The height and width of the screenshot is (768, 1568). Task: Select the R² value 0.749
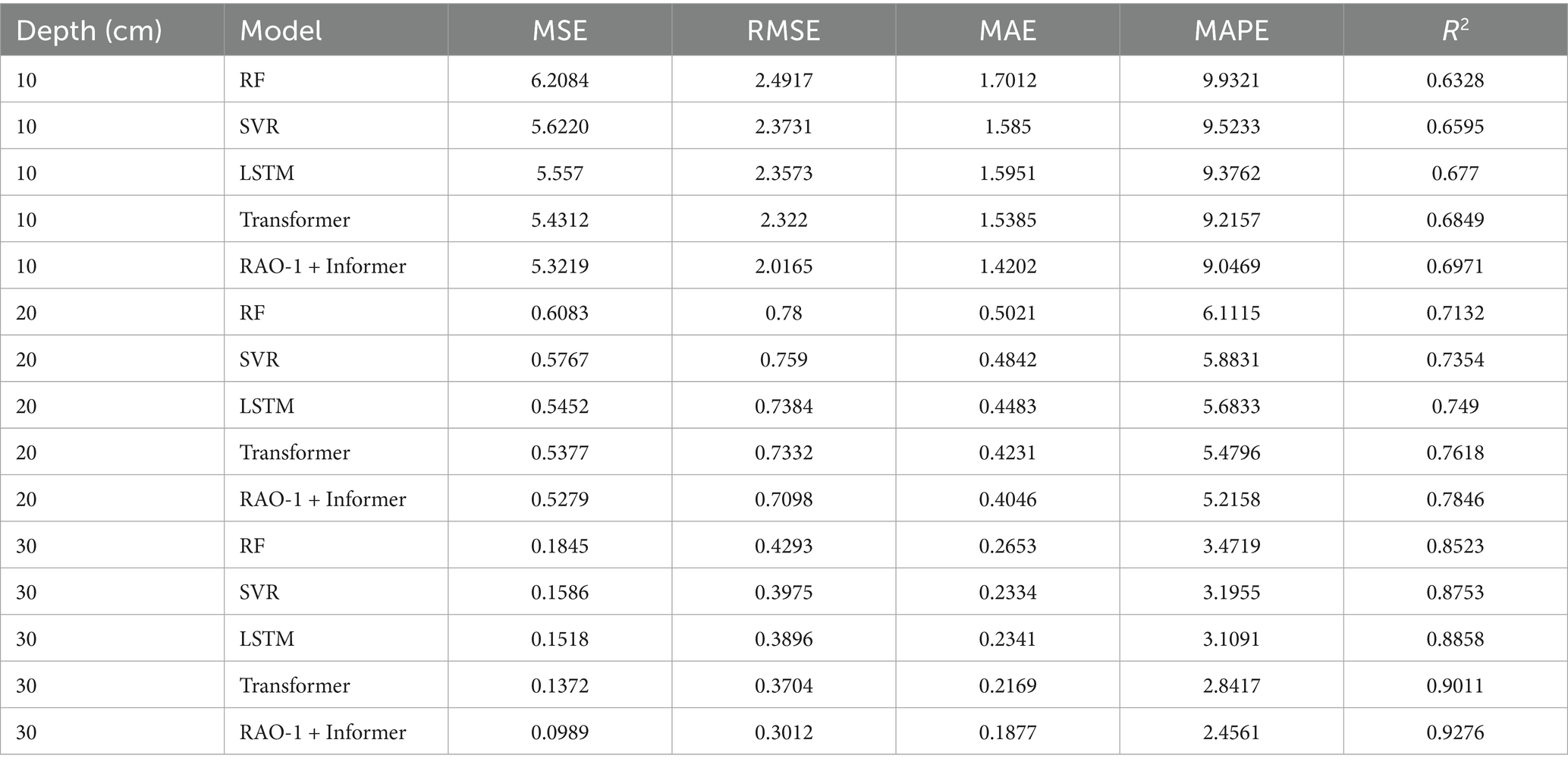[x=1455, y=406]
